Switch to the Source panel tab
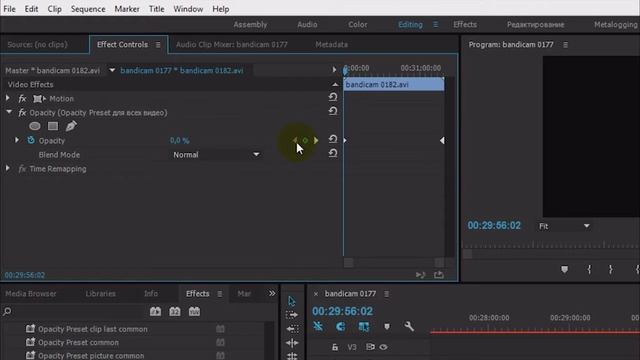640x360 pixels. (x=38, y=44)
